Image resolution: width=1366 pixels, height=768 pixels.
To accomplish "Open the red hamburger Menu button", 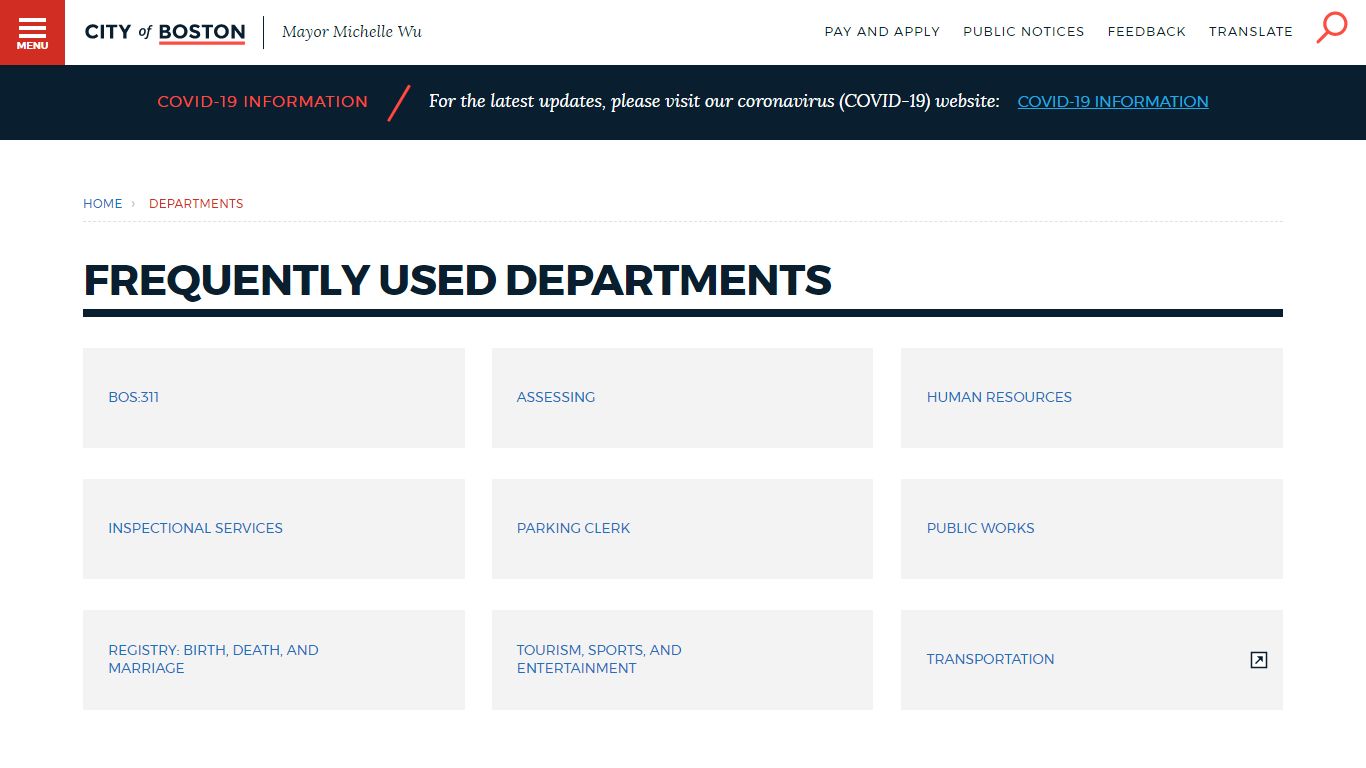I will point(32,32).
